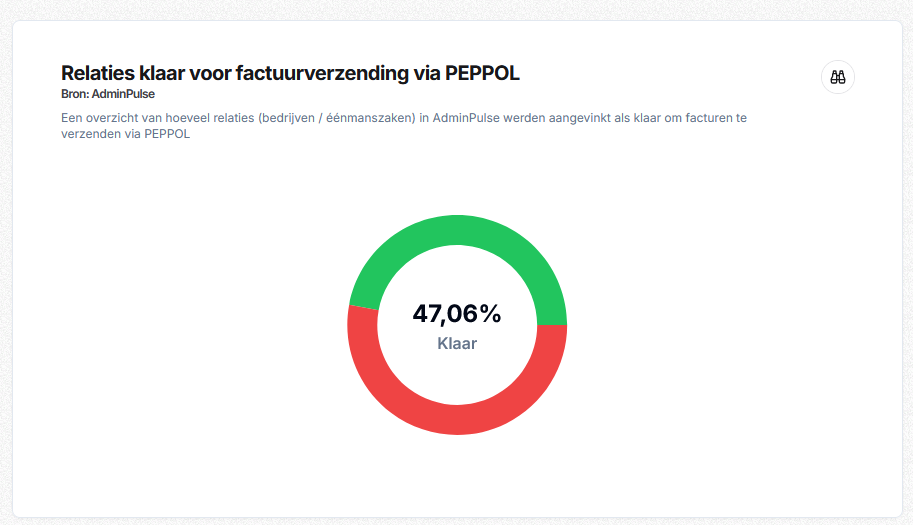Screen dimensions: 913x525
Task: Click the 47,06% value in the chart
Action: (x=457, y=314)
